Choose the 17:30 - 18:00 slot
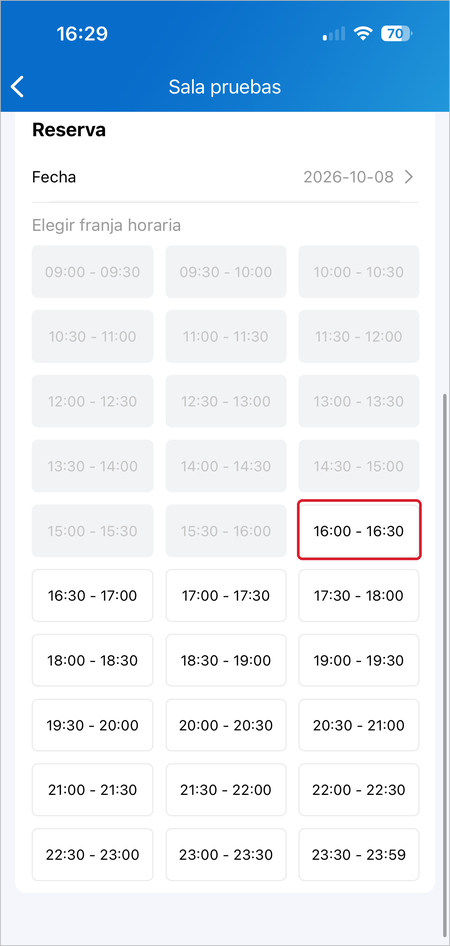450x946 pixels. (x=359, y=595)
